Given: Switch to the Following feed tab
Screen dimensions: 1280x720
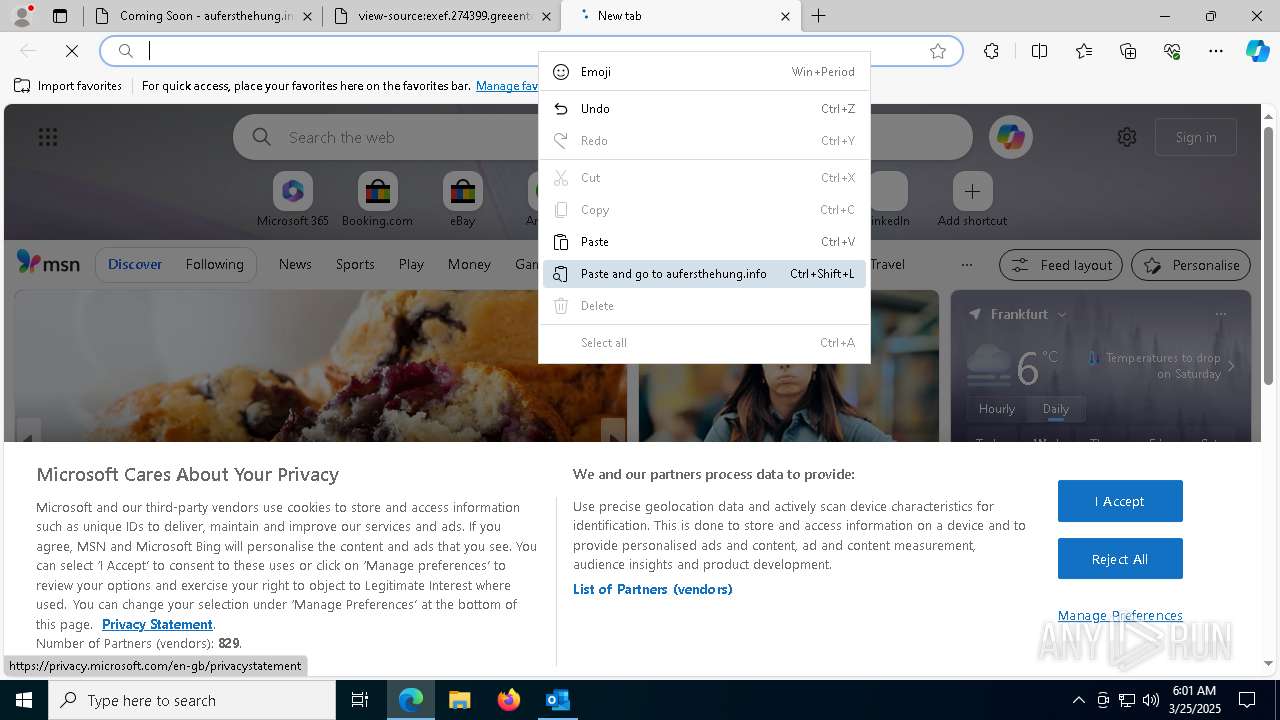Looking at the screenshot, I should click(214, 264).
